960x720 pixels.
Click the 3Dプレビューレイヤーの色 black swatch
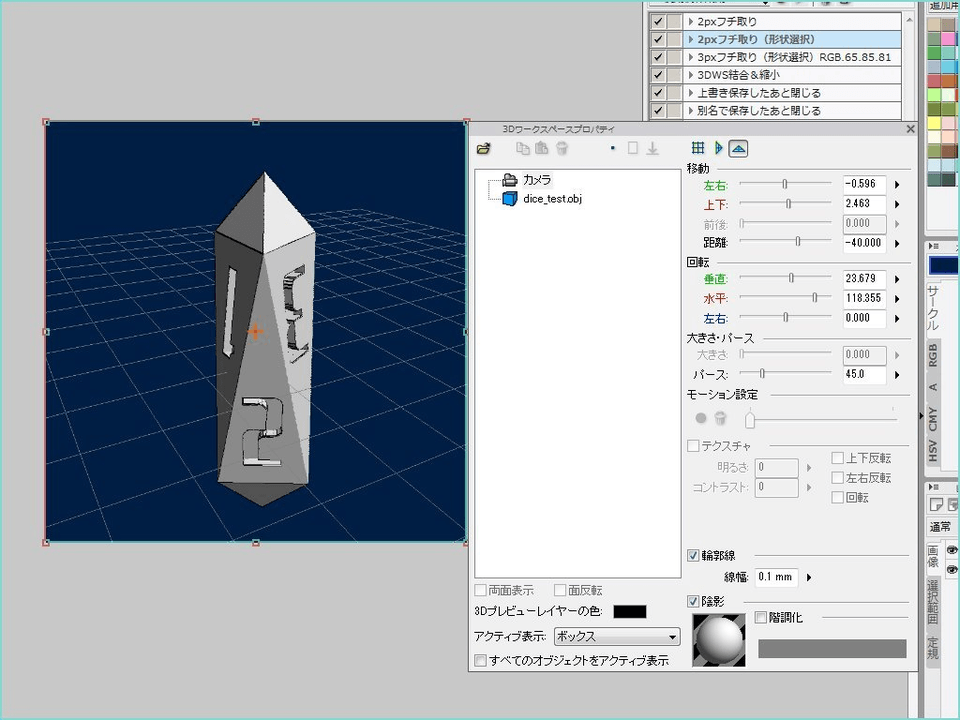629,612
